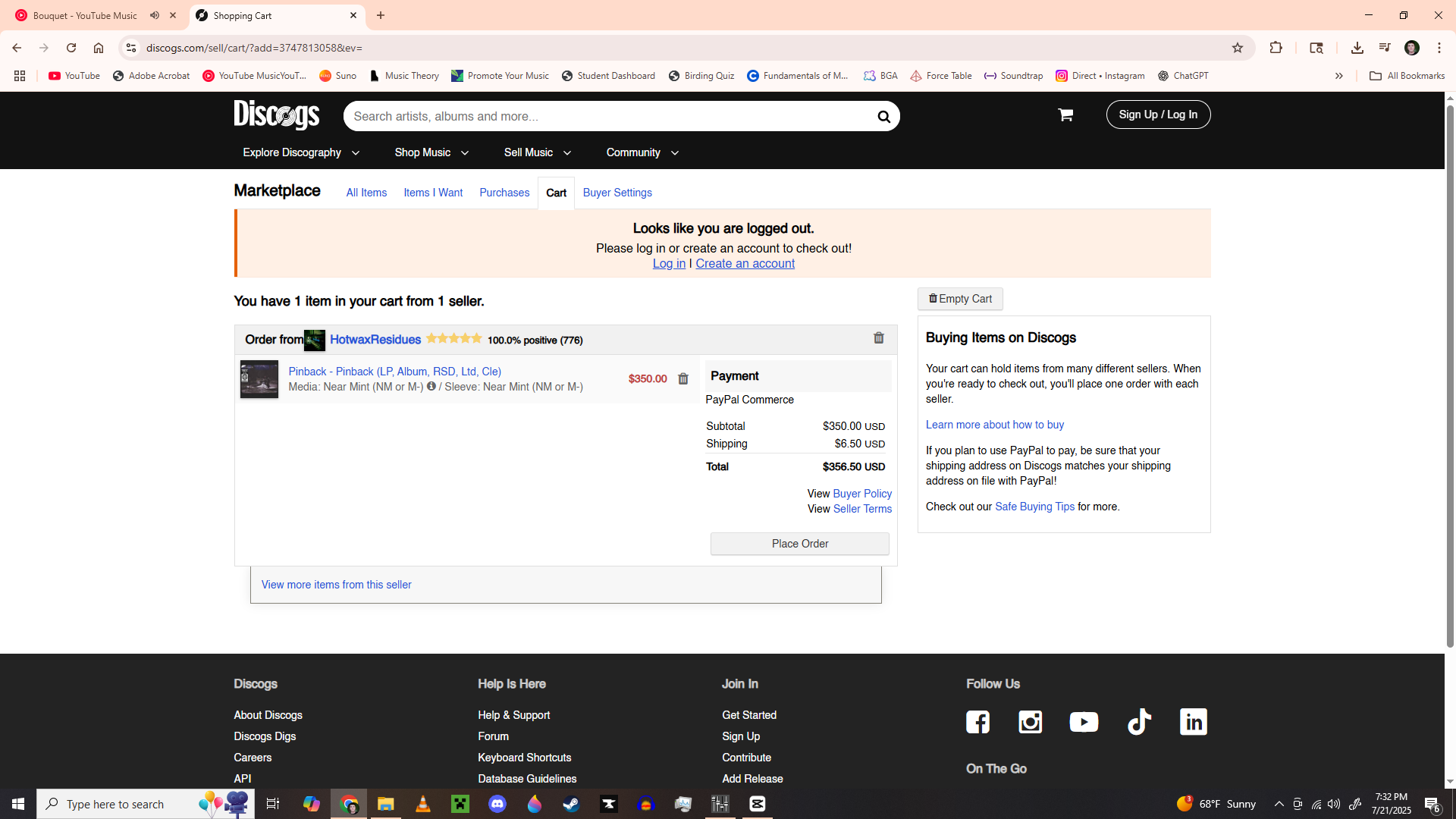
Task: View Buyer Policy link
Action: (x=862, y=494)
